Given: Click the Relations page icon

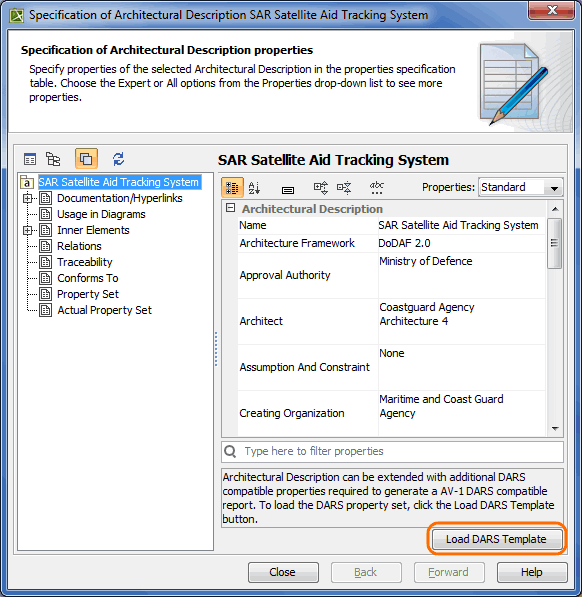Looking at the screenshot, I should (x=46, y=246).
